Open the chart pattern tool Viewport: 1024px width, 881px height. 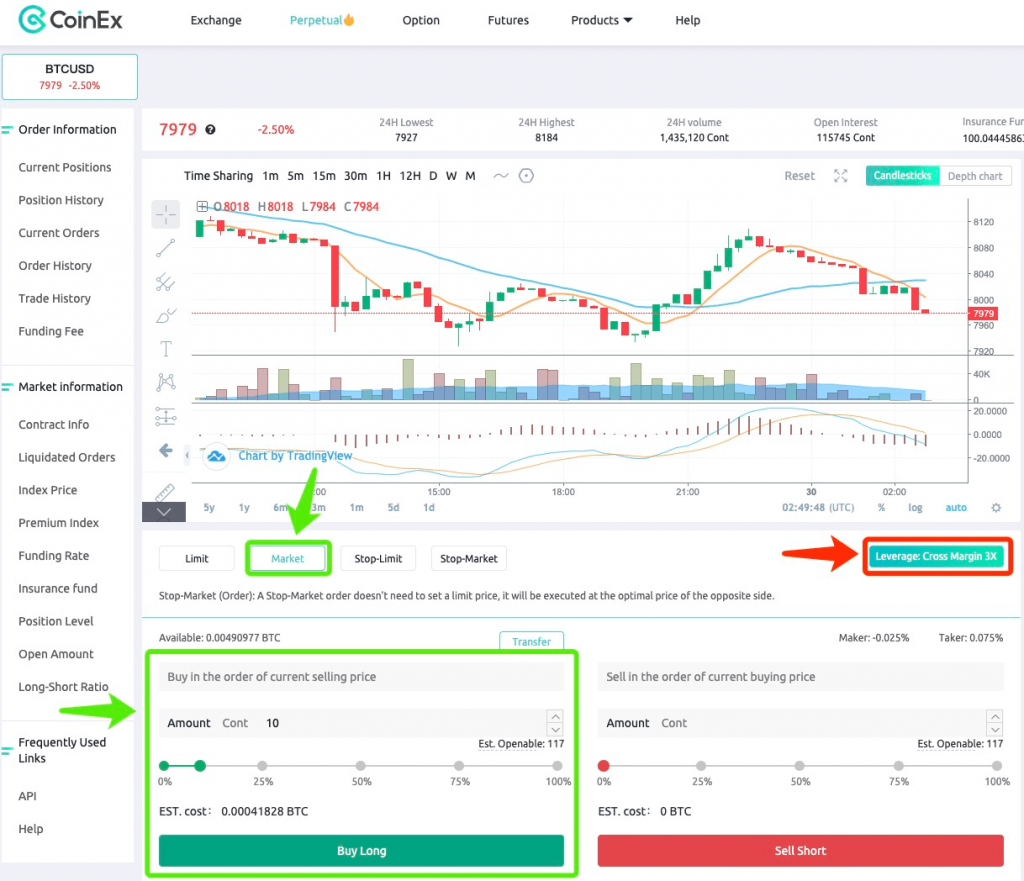166,382
